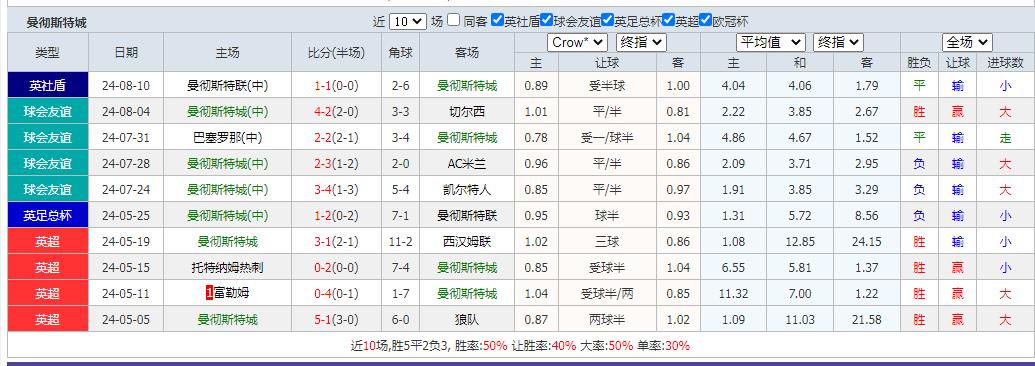Click the 英超 label on the 24-05-19 row
The width and height of the screenshot is (1035, 366).
48,242
